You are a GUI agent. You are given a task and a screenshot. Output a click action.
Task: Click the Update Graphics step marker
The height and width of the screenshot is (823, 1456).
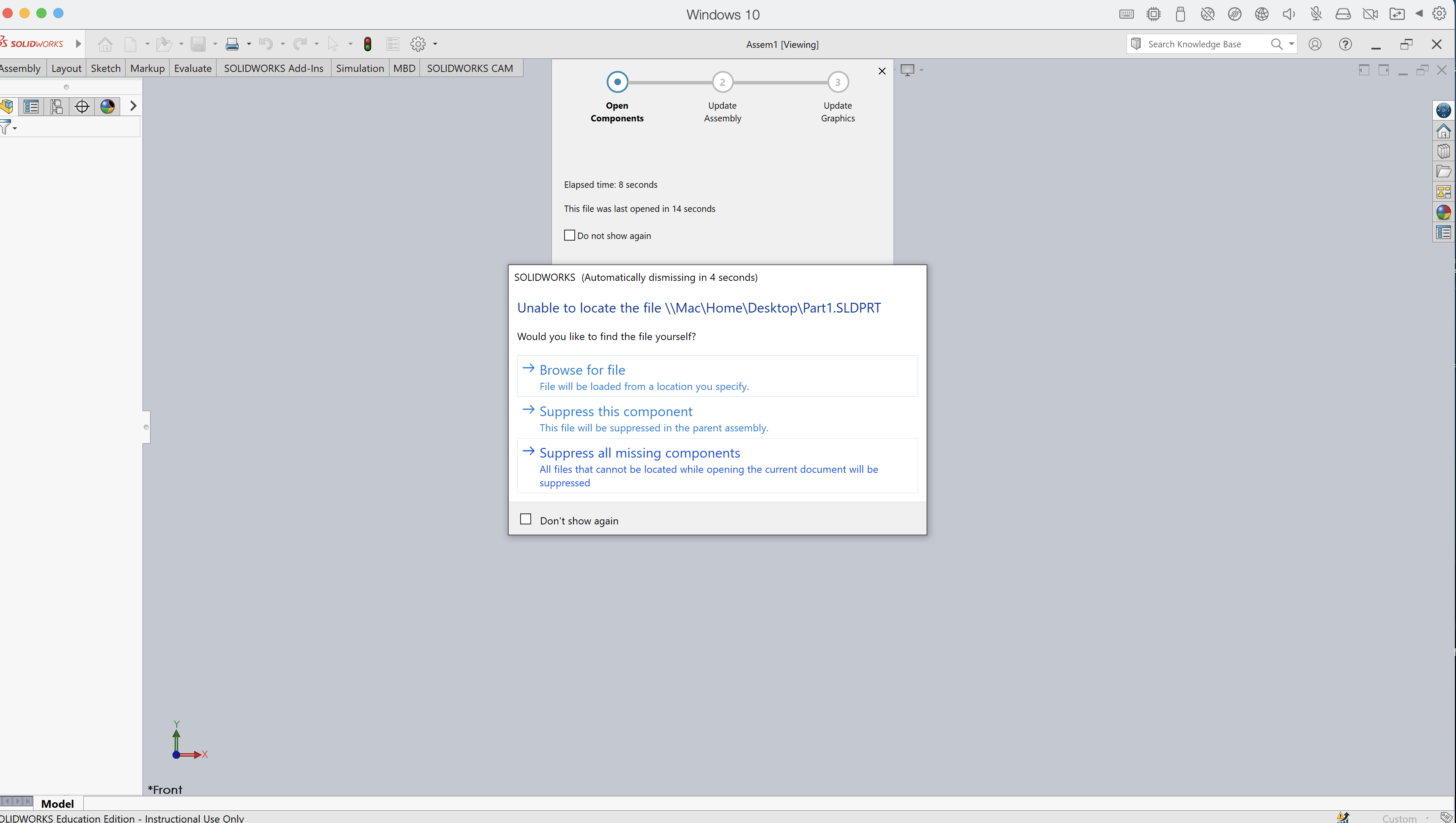[x=838, y=82]
